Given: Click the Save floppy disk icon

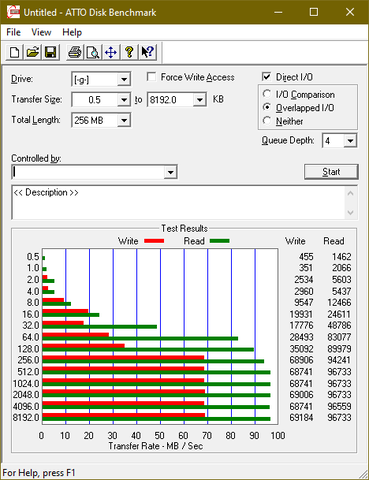Looking at the screenshot, I should click(51, 52).
